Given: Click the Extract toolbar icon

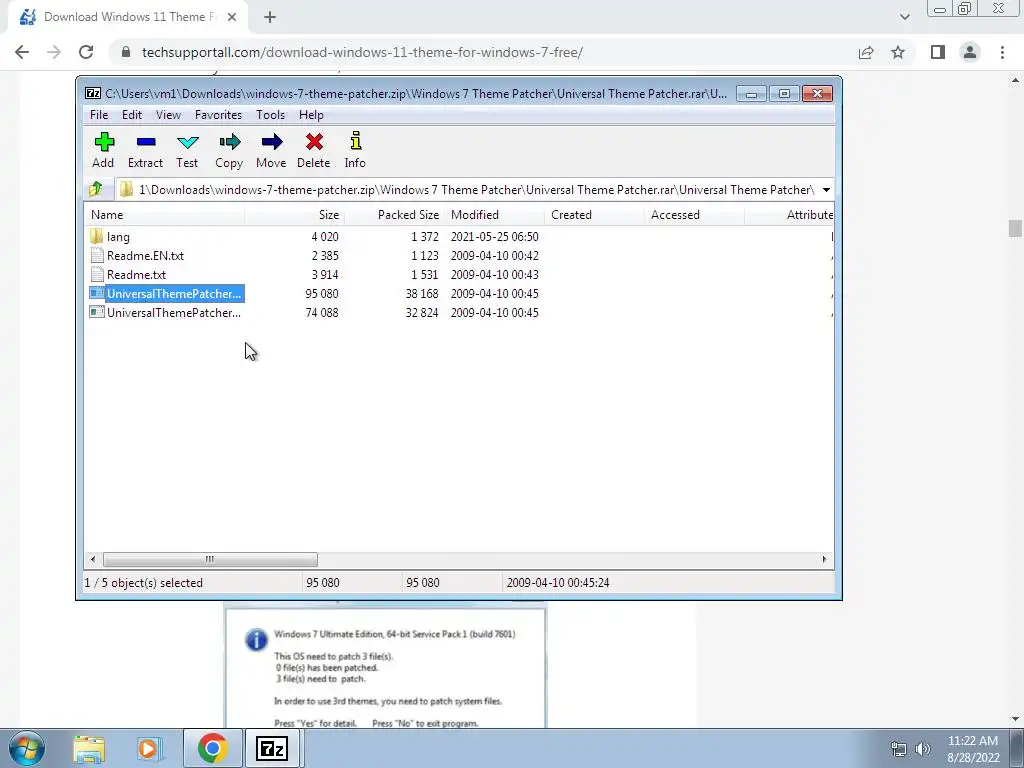Looking at the screenshot, I should pyautogui.click(x=146, y=142).
